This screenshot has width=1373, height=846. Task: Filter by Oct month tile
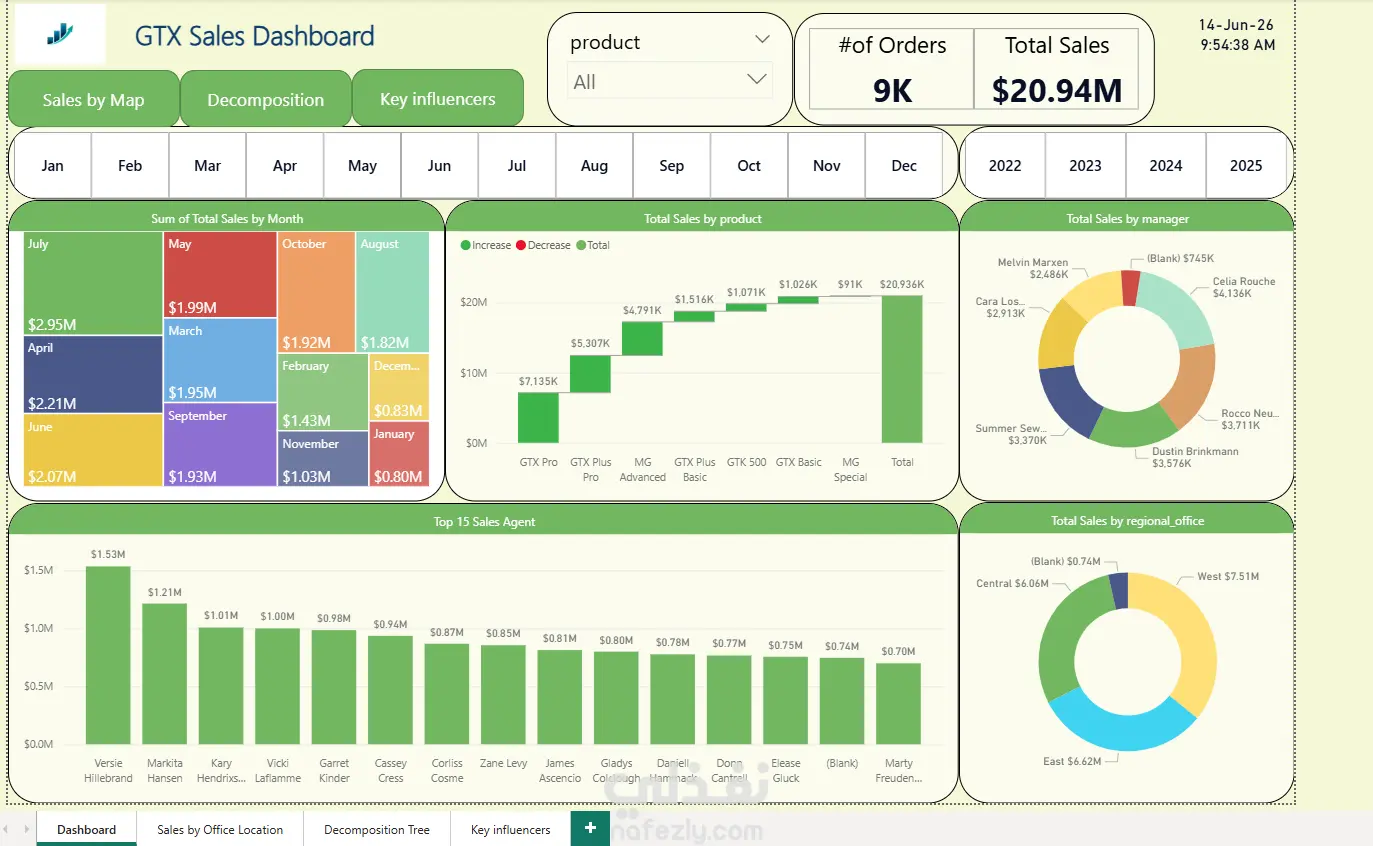tap(749, 165)
